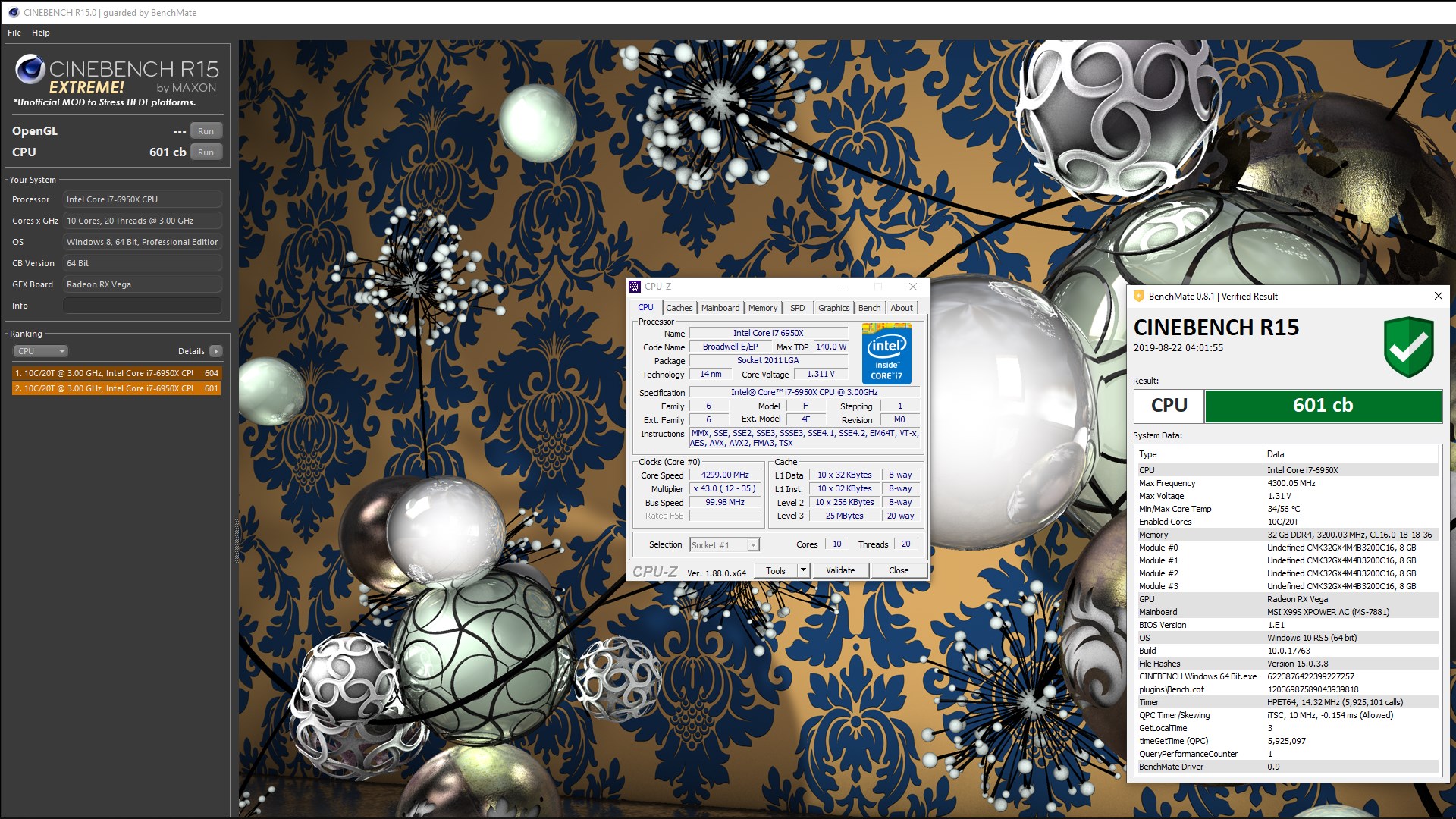Click the Timer row HPET64

click(x=1287, y=702)
